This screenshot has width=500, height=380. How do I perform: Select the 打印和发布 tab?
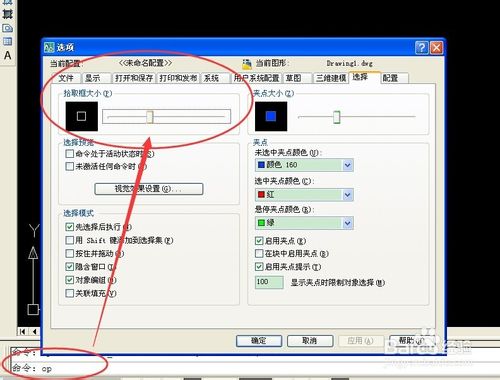178,78
